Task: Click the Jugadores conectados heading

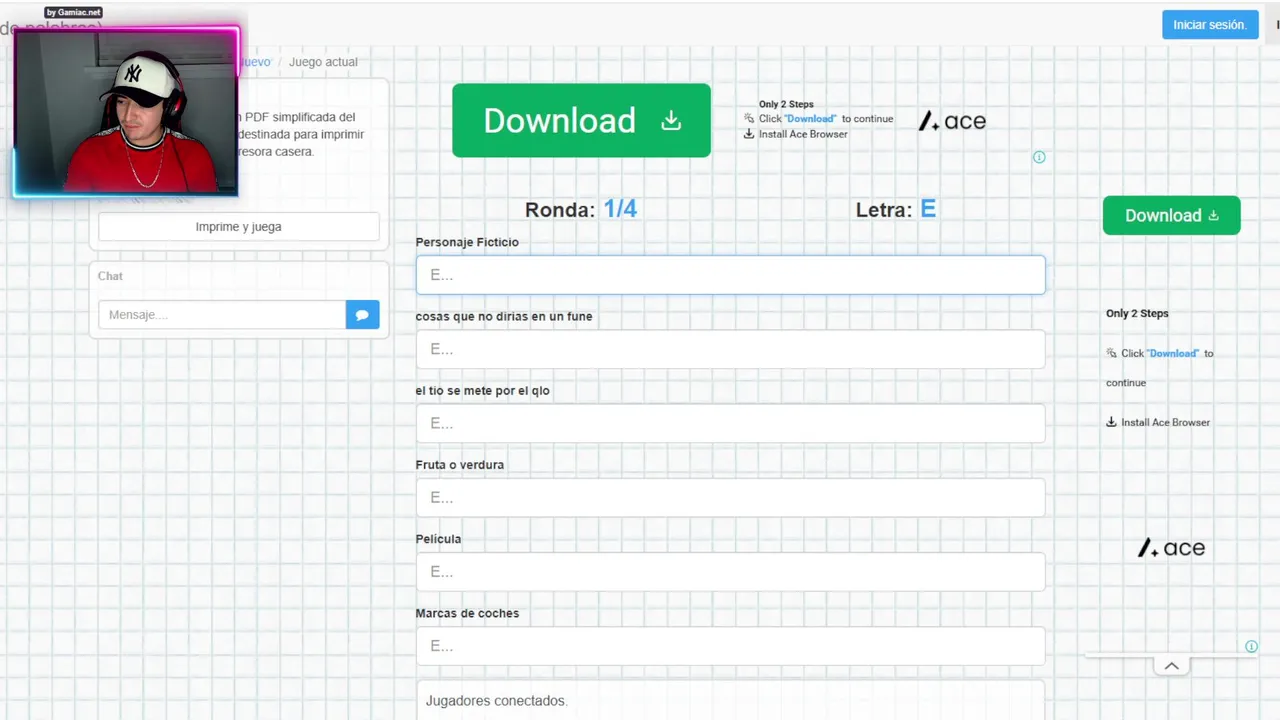Action: pyautogui.click(x=496, y=701)
